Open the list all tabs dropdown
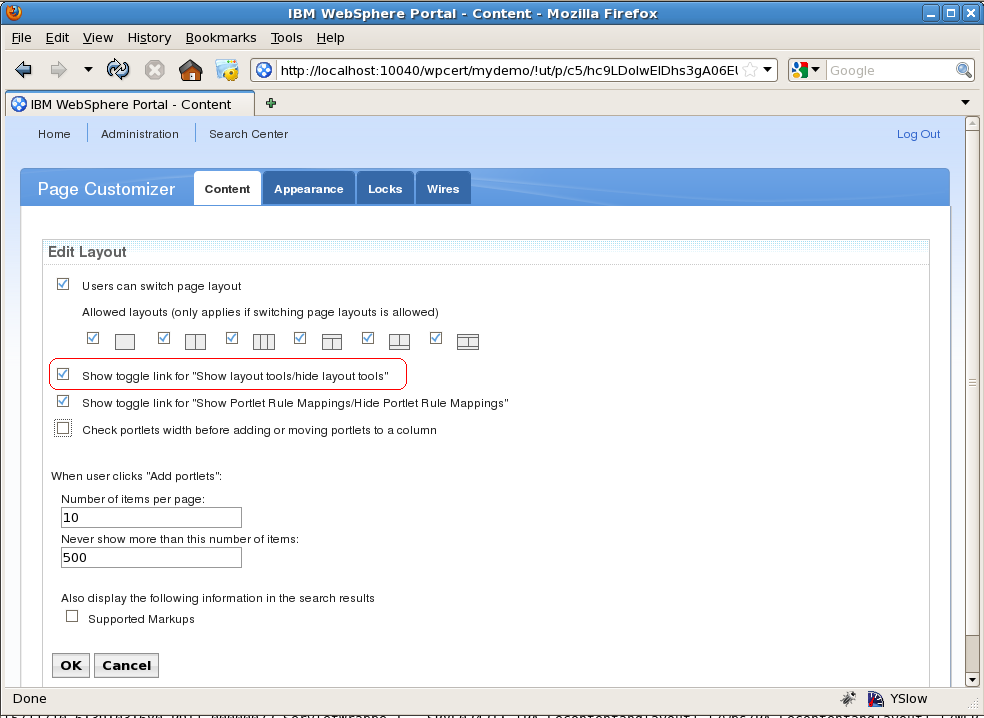The width and height of the screenshot is (984, 718). tap(965, 102)
